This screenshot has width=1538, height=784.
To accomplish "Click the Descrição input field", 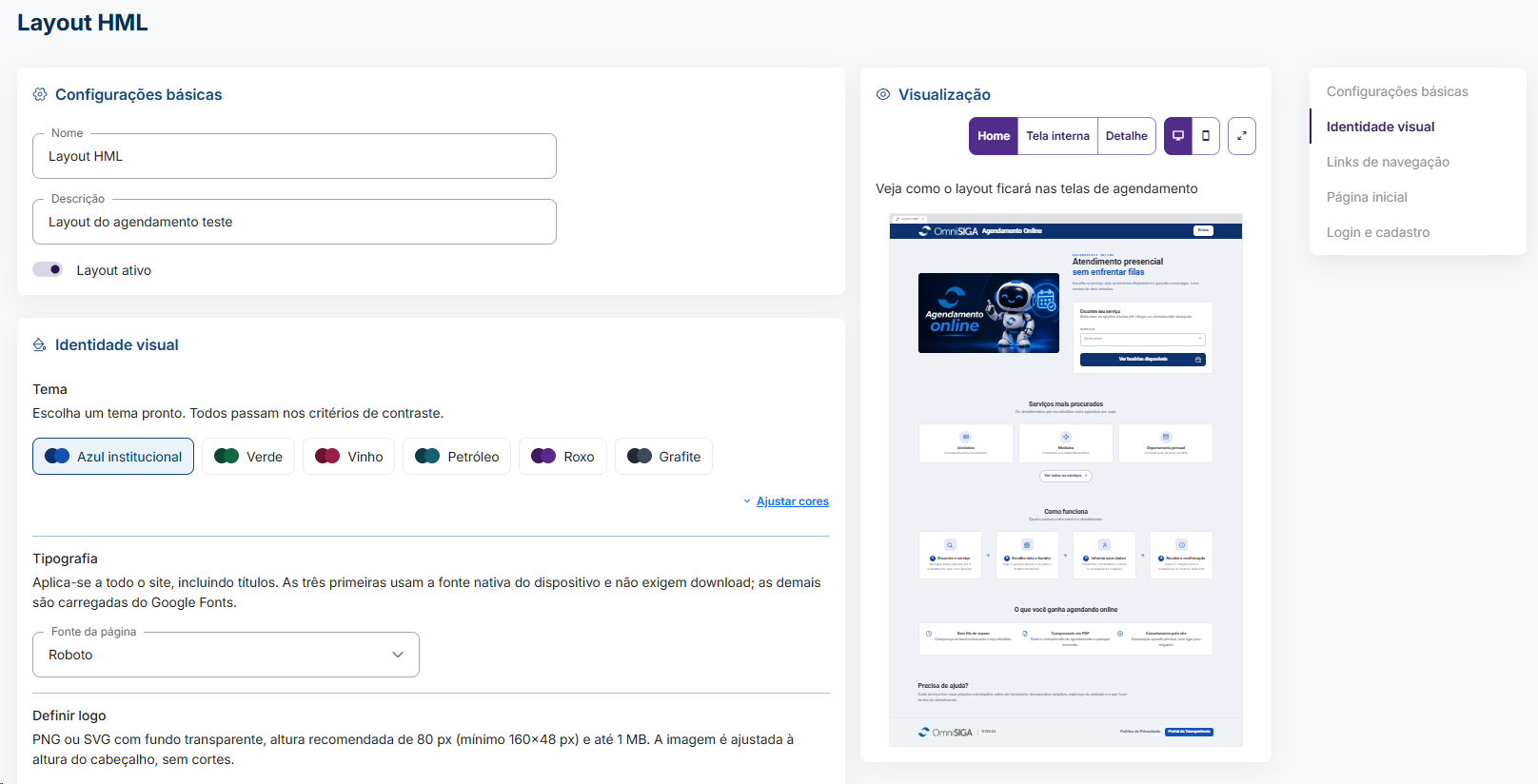I will (294, 222).
